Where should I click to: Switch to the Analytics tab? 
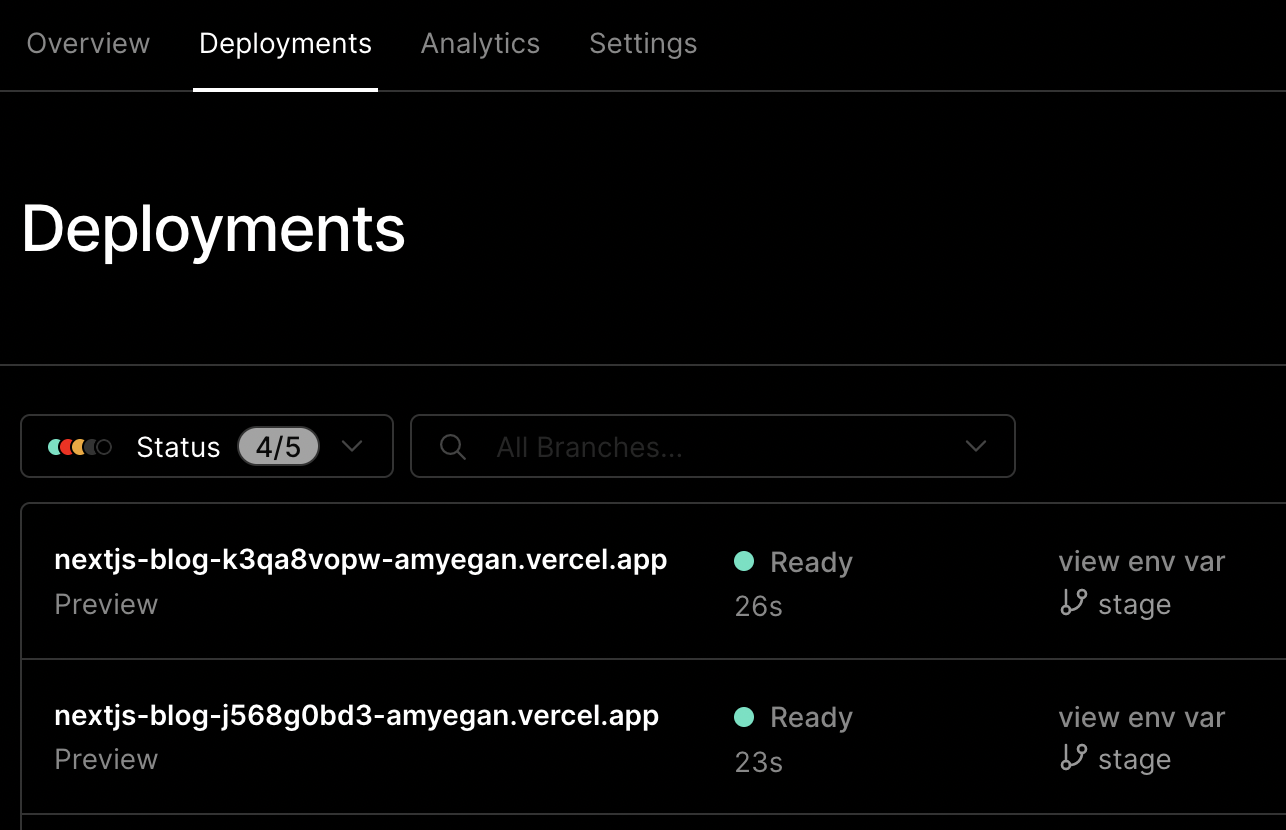[480, 44]
